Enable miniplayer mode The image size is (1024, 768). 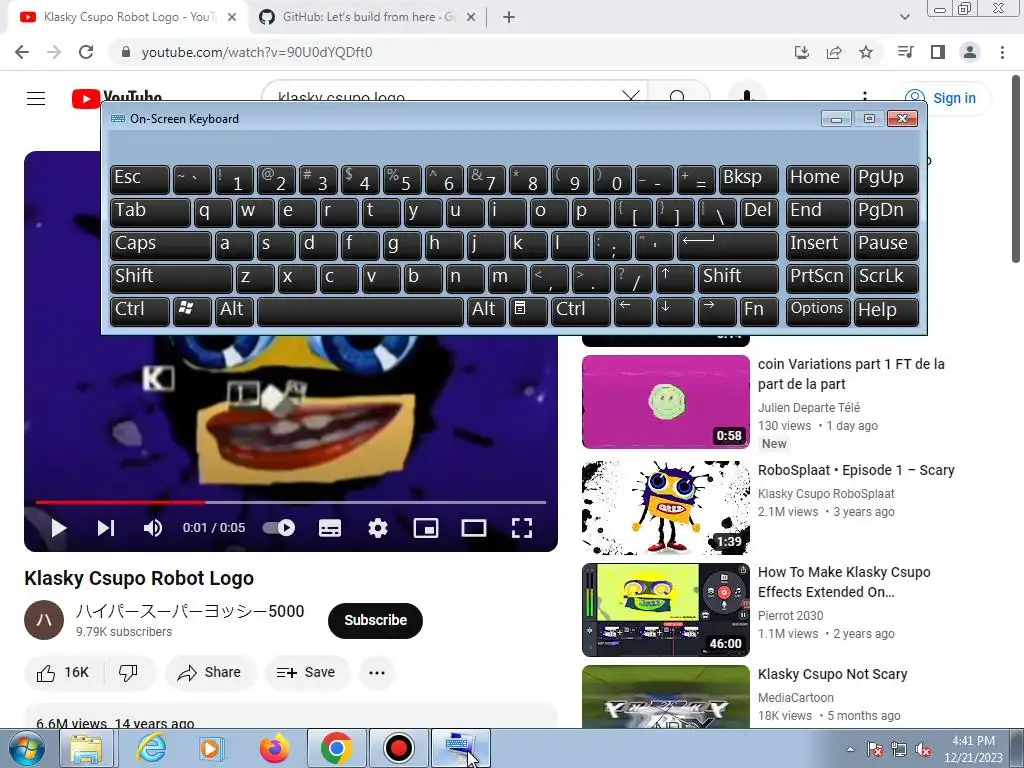point(426,528)
